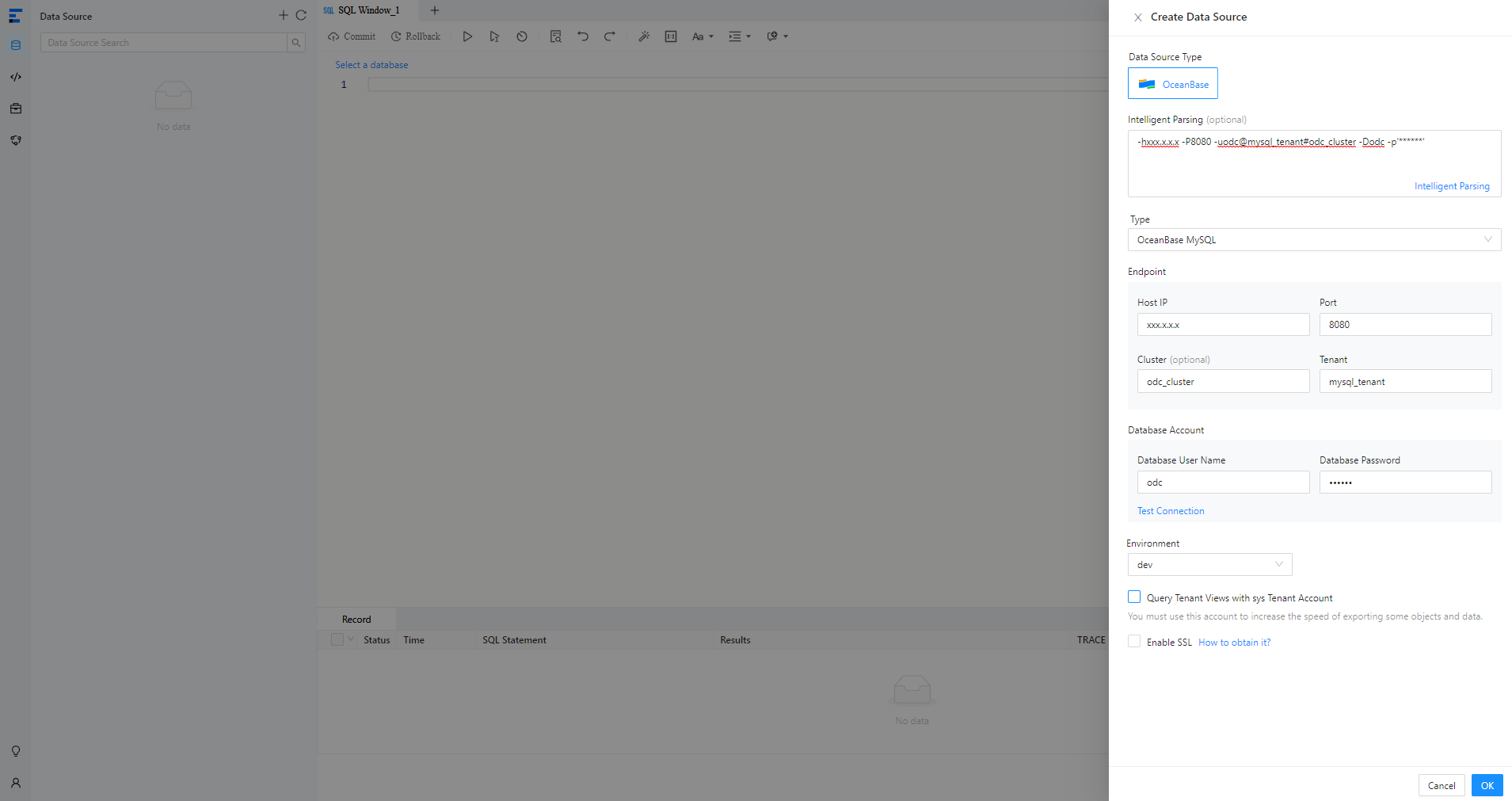Refresh the Data Source list
Viewport: 1512px width, 801px height.
pyautogui.click(x=301, y=16)
